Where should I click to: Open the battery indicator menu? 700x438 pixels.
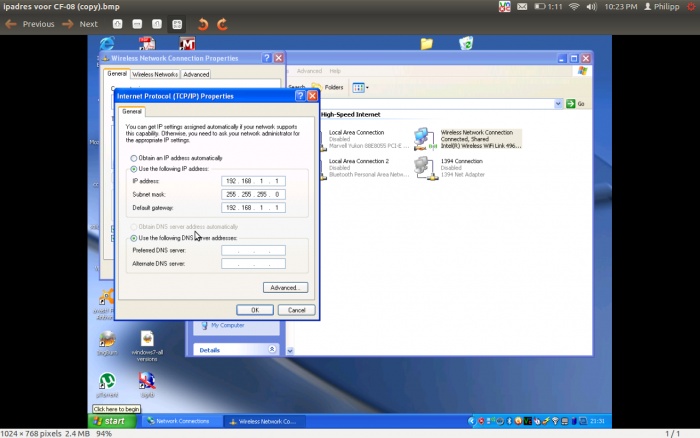548,7
